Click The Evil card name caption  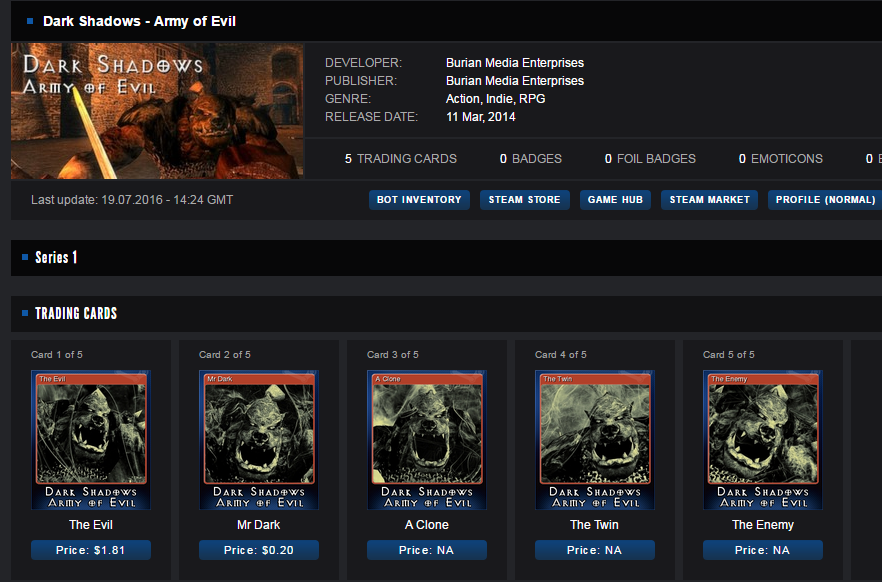91,525
